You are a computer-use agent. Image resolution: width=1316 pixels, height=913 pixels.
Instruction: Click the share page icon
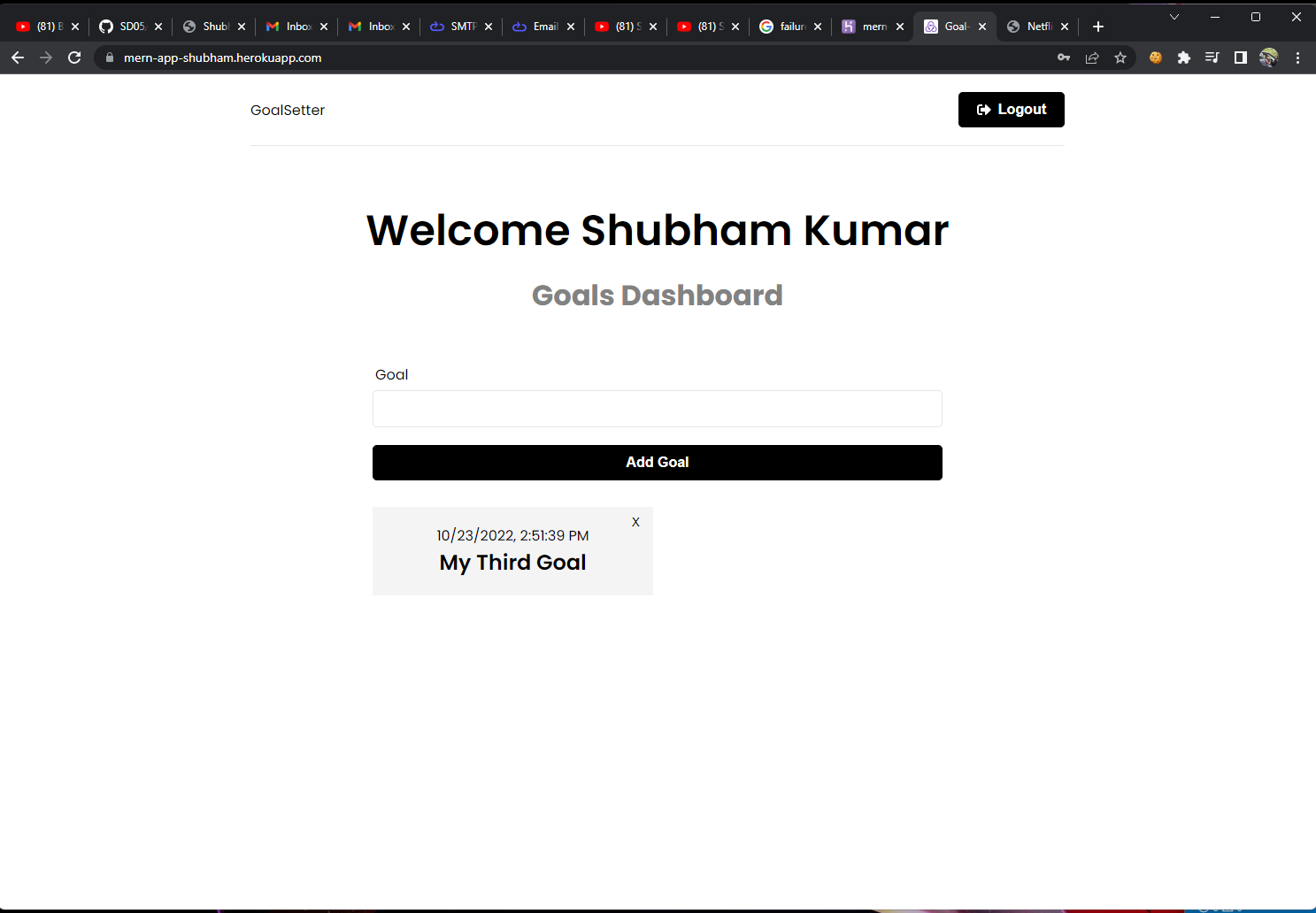tap(1092, 58)
